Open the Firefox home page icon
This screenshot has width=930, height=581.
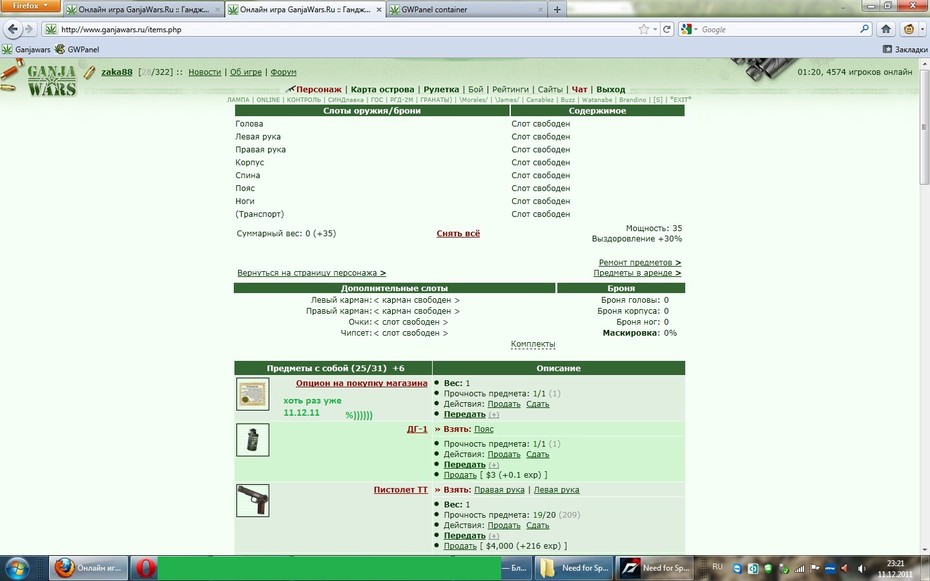886,29
